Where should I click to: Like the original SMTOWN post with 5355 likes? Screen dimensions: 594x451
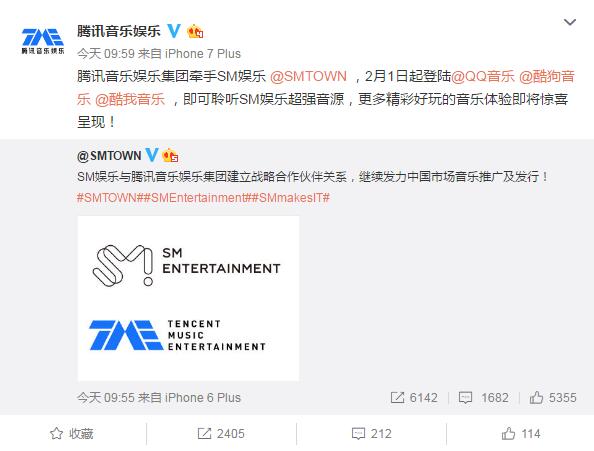(x=553, y=398)
